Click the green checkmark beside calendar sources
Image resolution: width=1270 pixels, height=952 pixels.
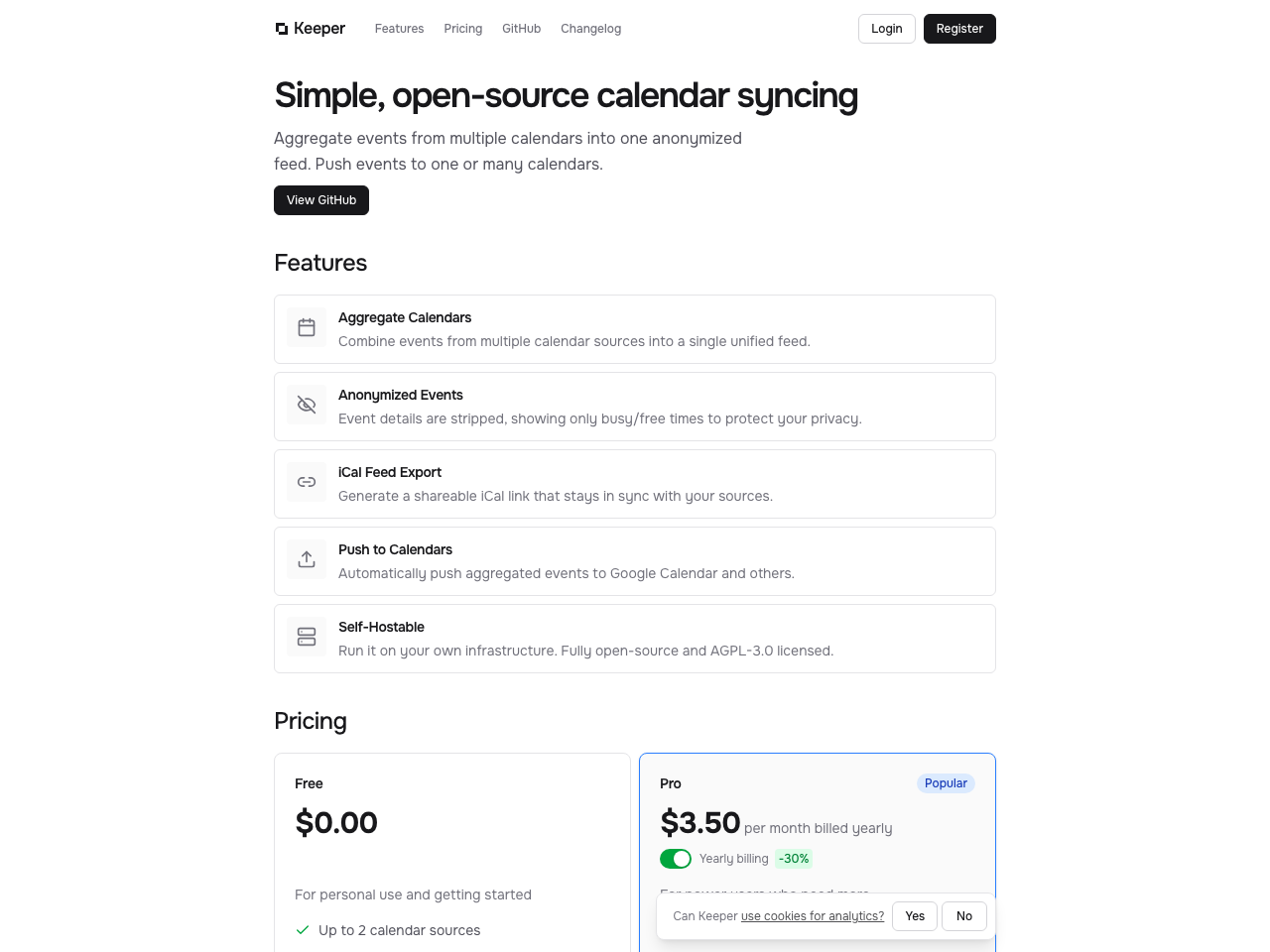(x=303, y=930)
